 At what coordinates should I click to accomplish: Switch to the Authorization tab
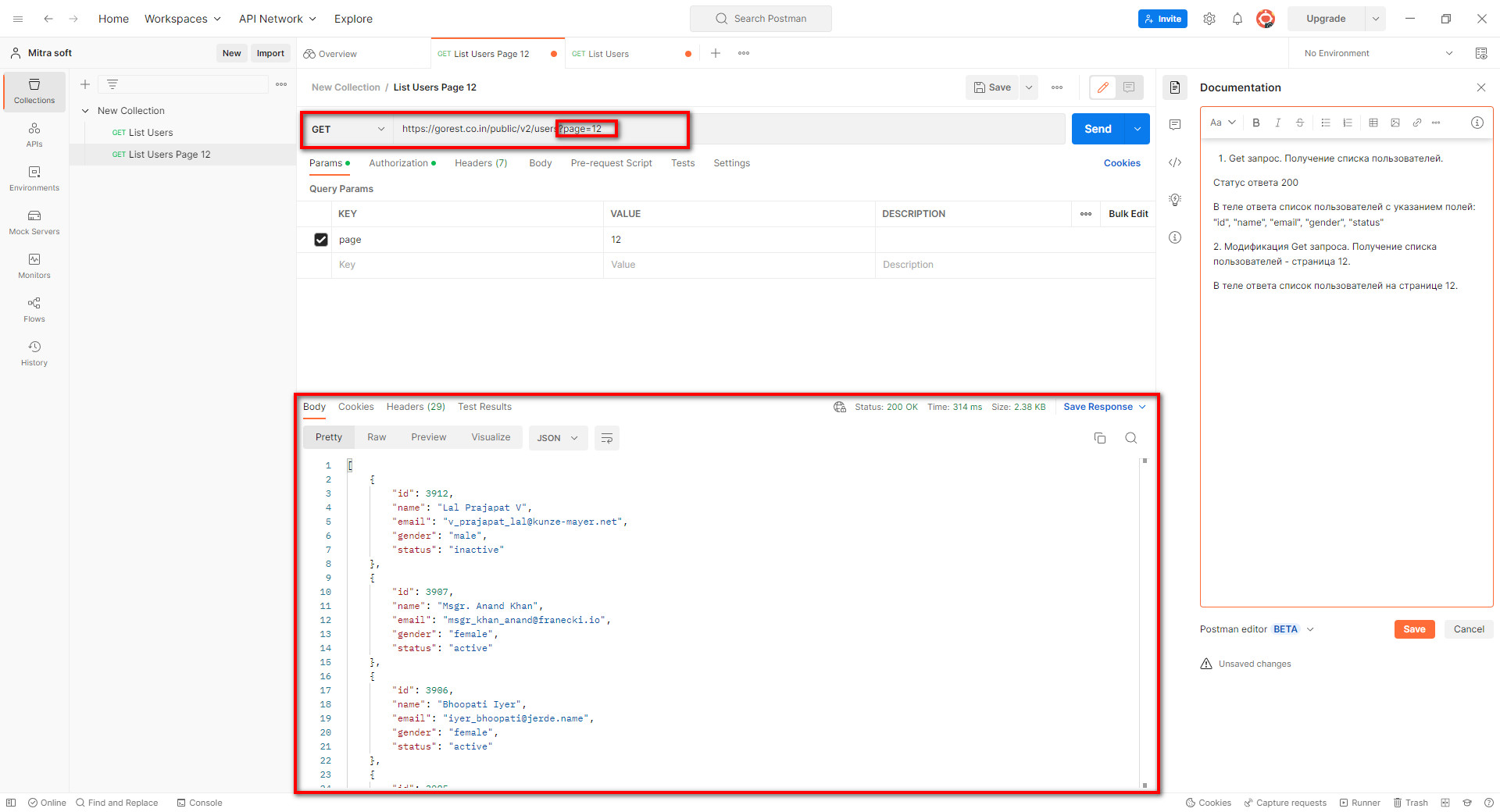tap(402, 163)
